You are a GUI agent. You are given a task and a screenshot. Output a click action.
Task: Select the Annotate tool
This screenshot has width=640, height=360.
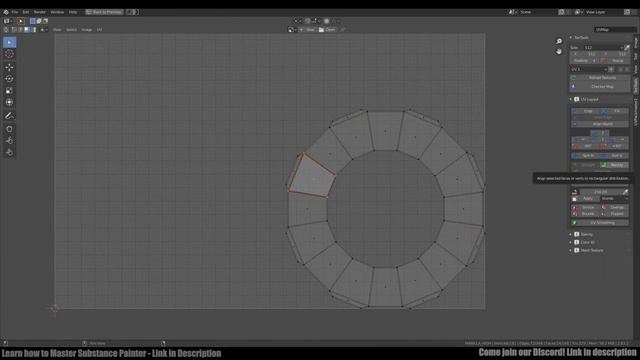9,116
